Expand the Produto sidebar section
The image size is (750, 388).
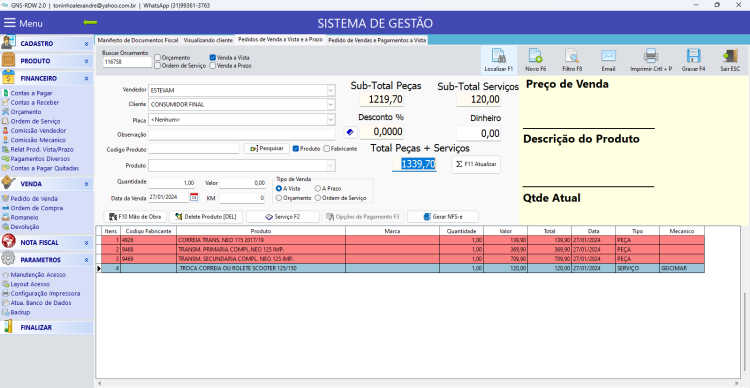tap(87, 61)
